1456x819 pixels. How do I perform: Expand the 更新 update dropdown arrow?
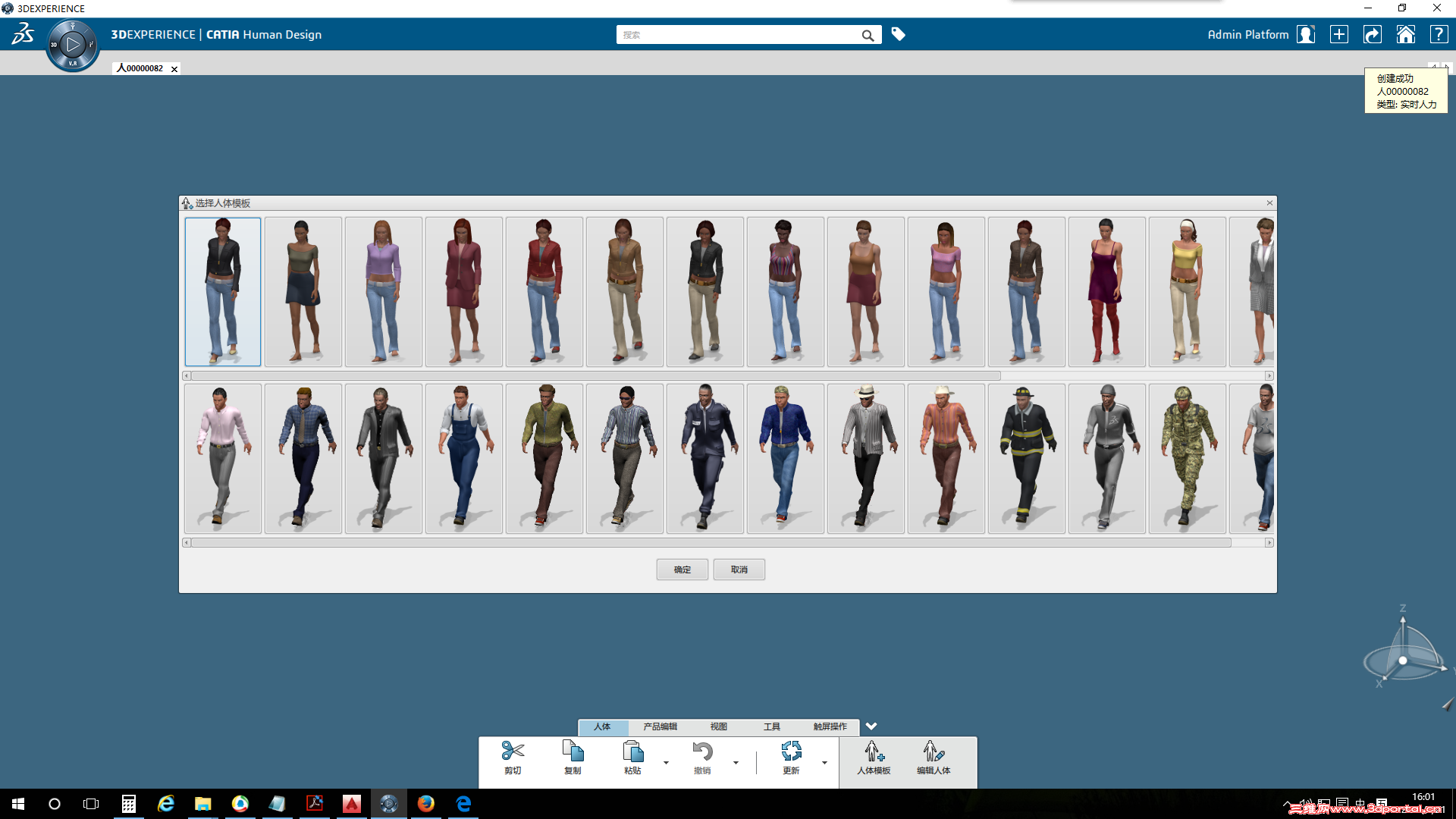pos(824,763)
